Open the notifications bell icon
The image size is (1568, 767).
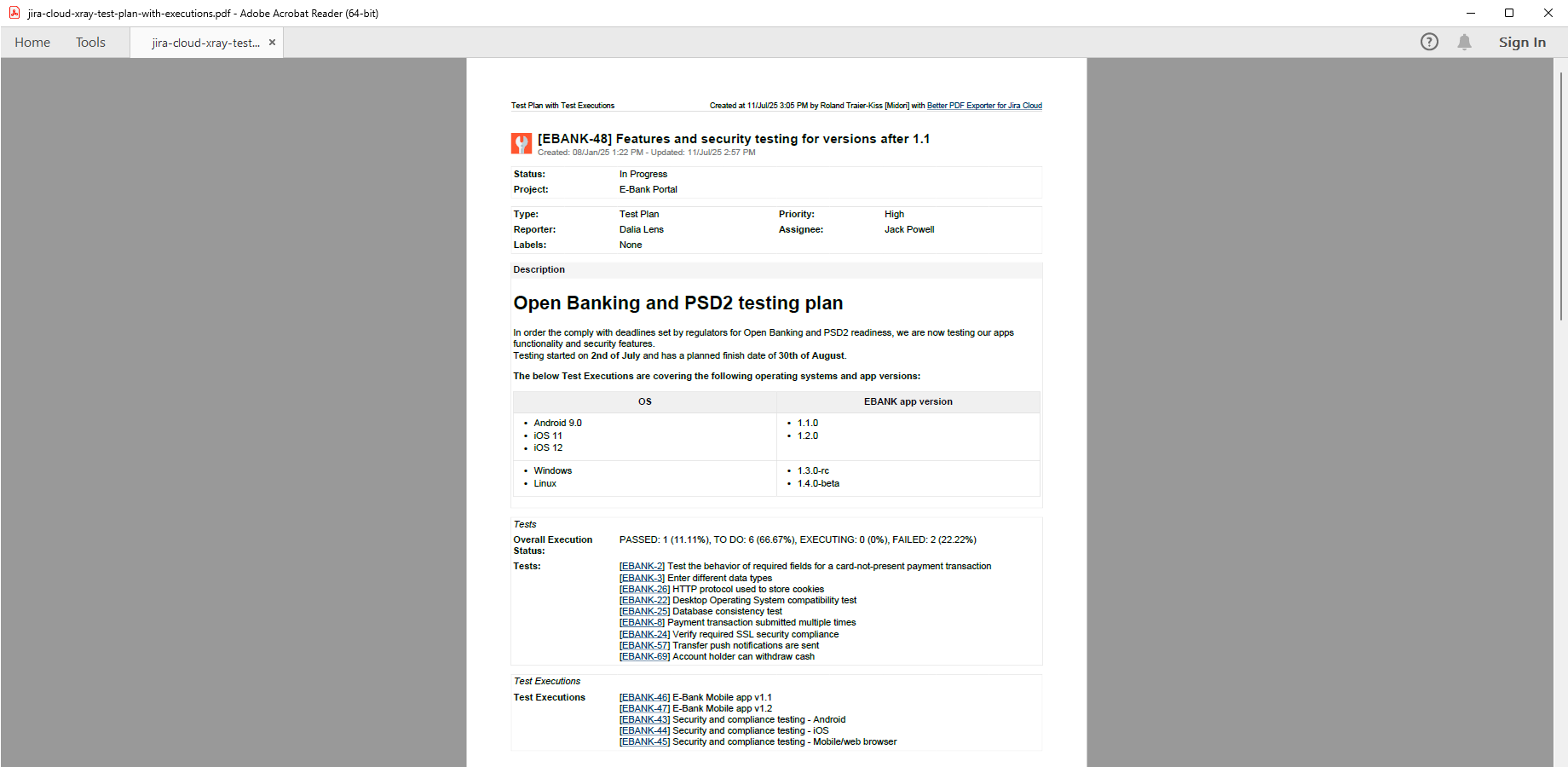[x=1464, y=42]
